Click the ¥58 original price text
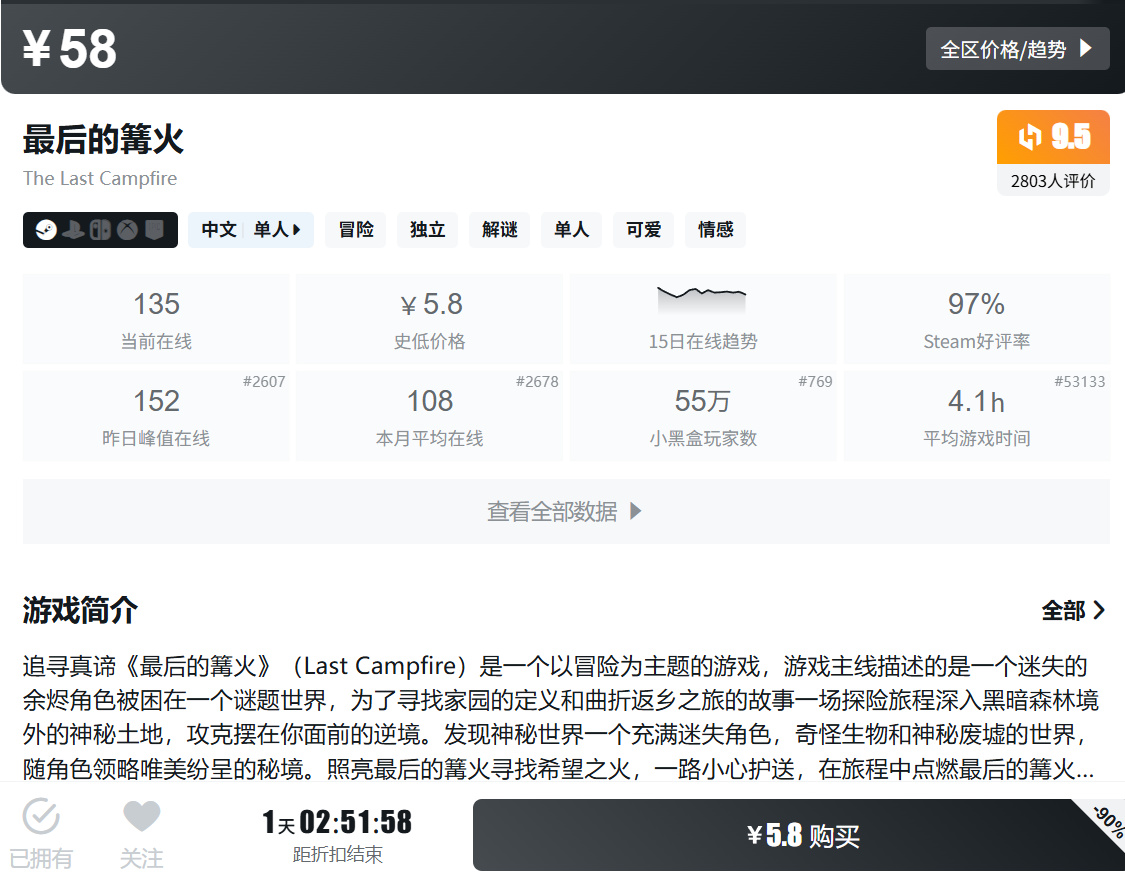Viewport: 1125px width, 886px height. click(x=69, y=49)
